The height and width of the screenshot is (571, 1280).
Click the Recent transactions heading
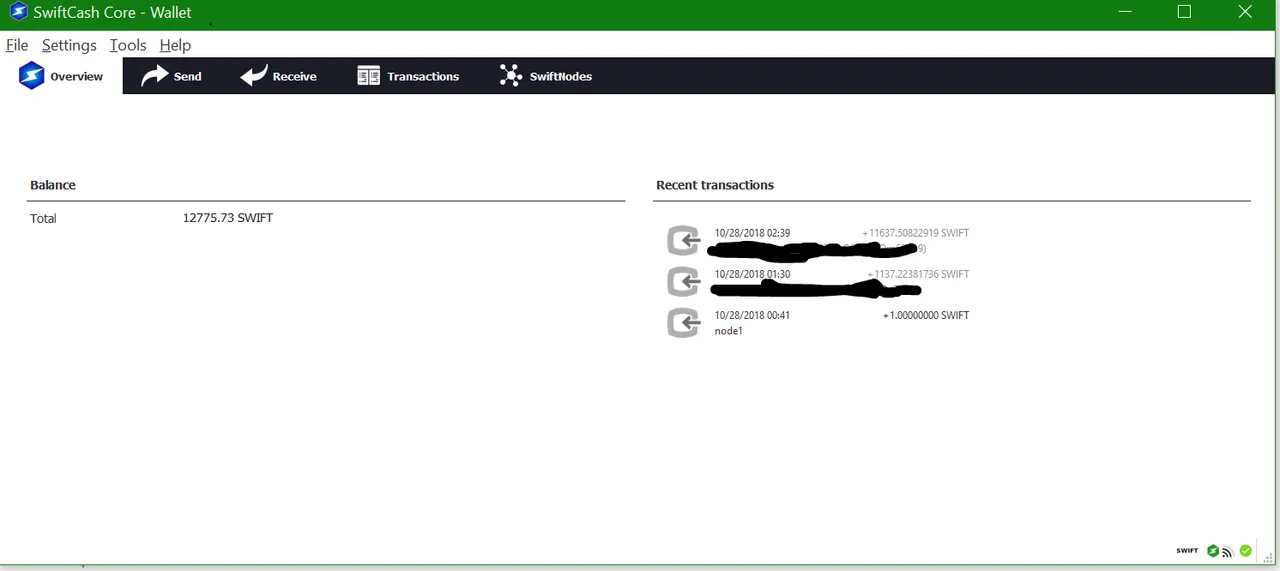tap(715, 185)
